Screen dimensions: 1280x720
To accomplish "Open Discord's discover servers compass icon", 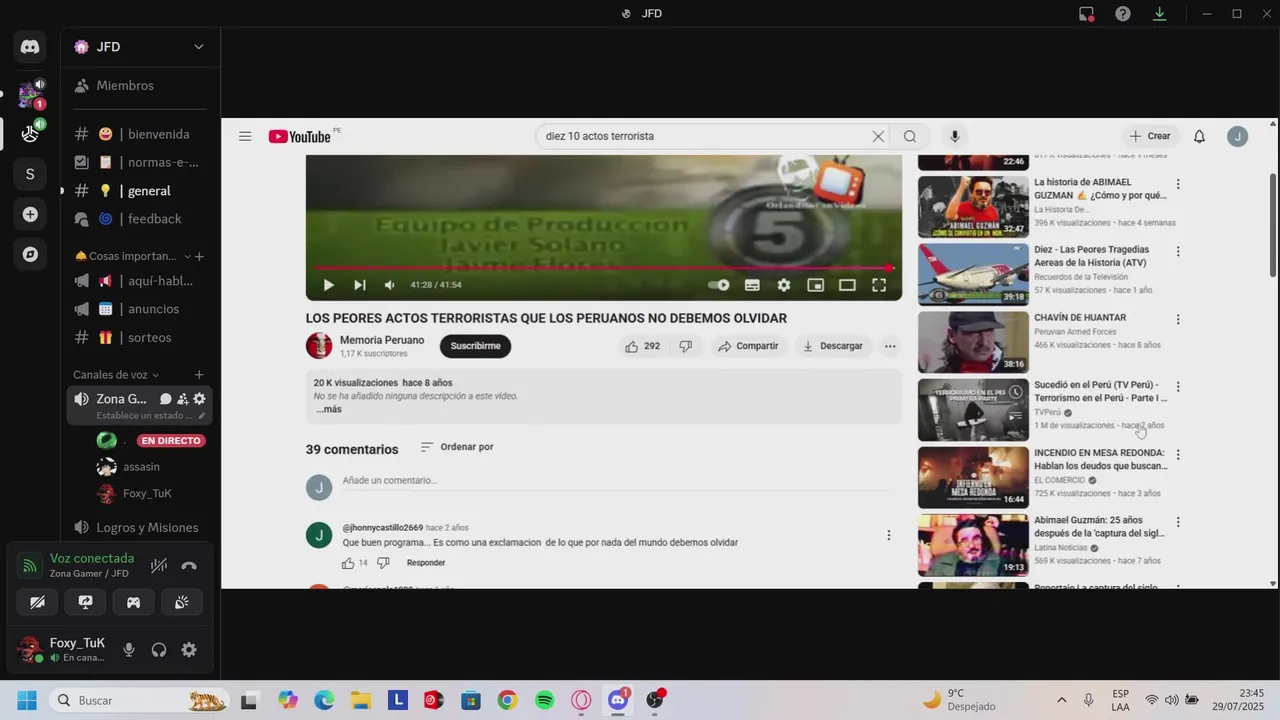I will (30, 254).
